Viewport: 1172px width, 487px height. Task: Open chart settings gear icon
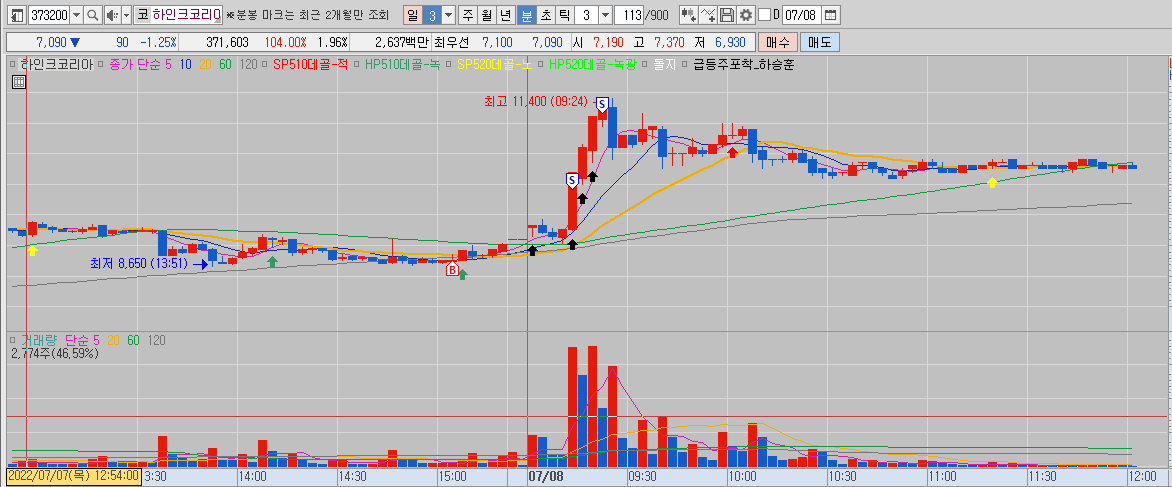click(x=744, y=14)
